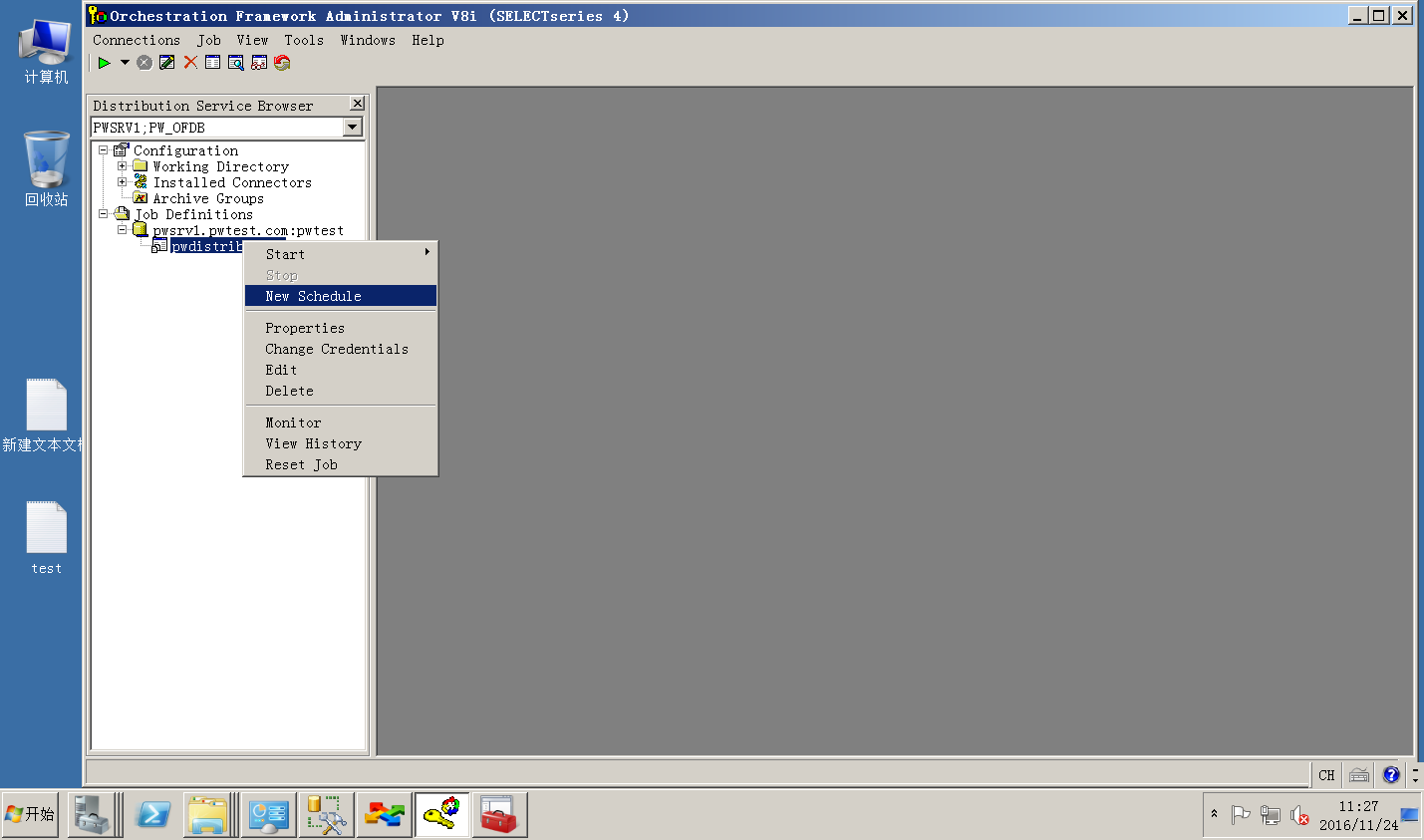This screenshot has width=1424, height=840.
Task: Select the pwsrv1.pwtest.com:pwtest tree label
Action: pos(248,230)
